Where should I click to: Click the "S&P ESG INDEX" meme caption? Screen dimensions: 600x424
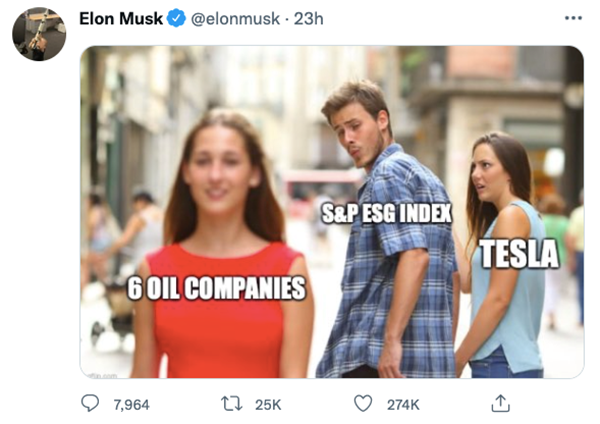tap(386, 212)
